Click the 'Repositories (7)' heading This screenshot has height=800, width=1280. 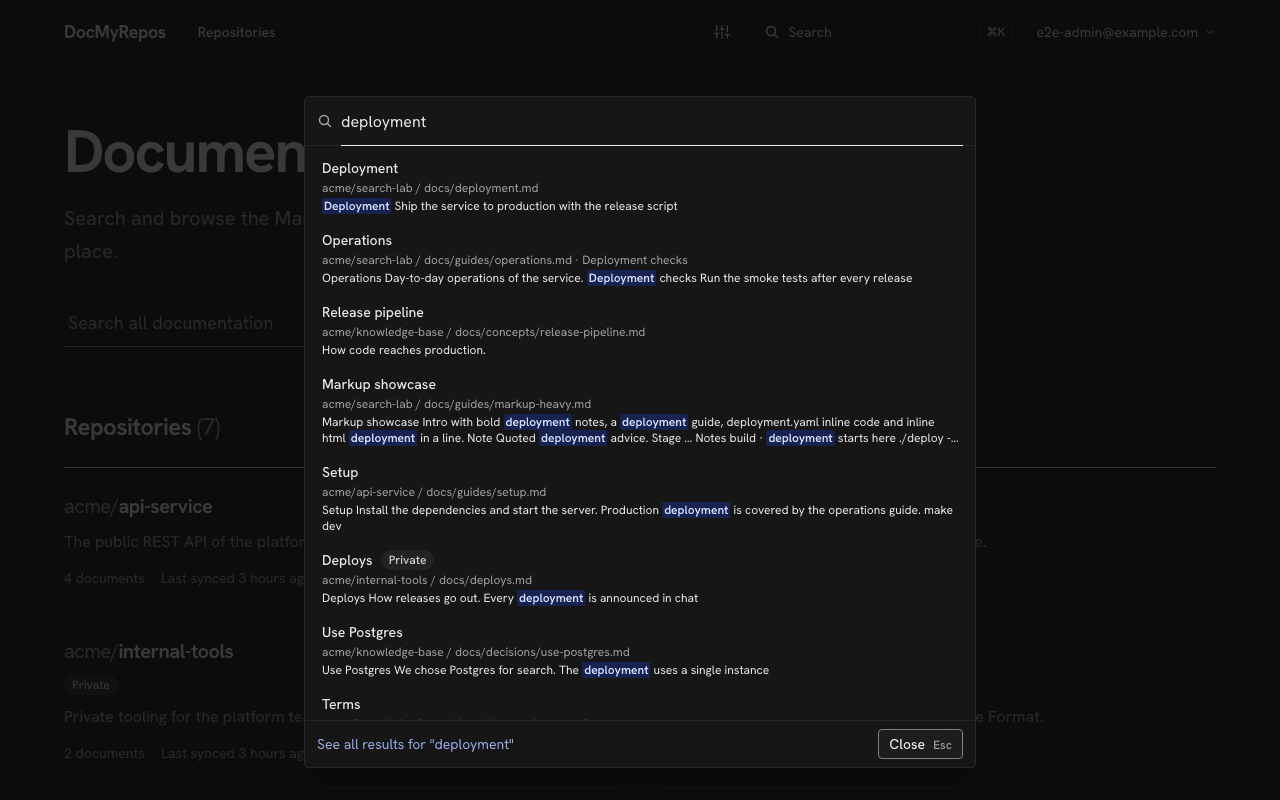click(x=142, y=427)
